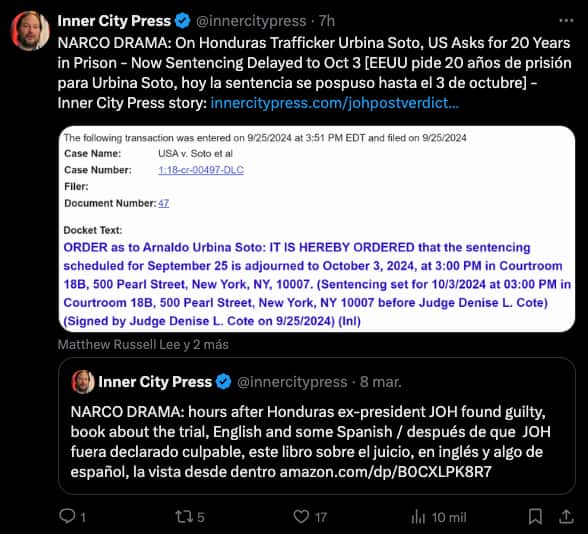Click verified badge next to Inner City Press
Screen dimensions: 588x534
point(183,21)
